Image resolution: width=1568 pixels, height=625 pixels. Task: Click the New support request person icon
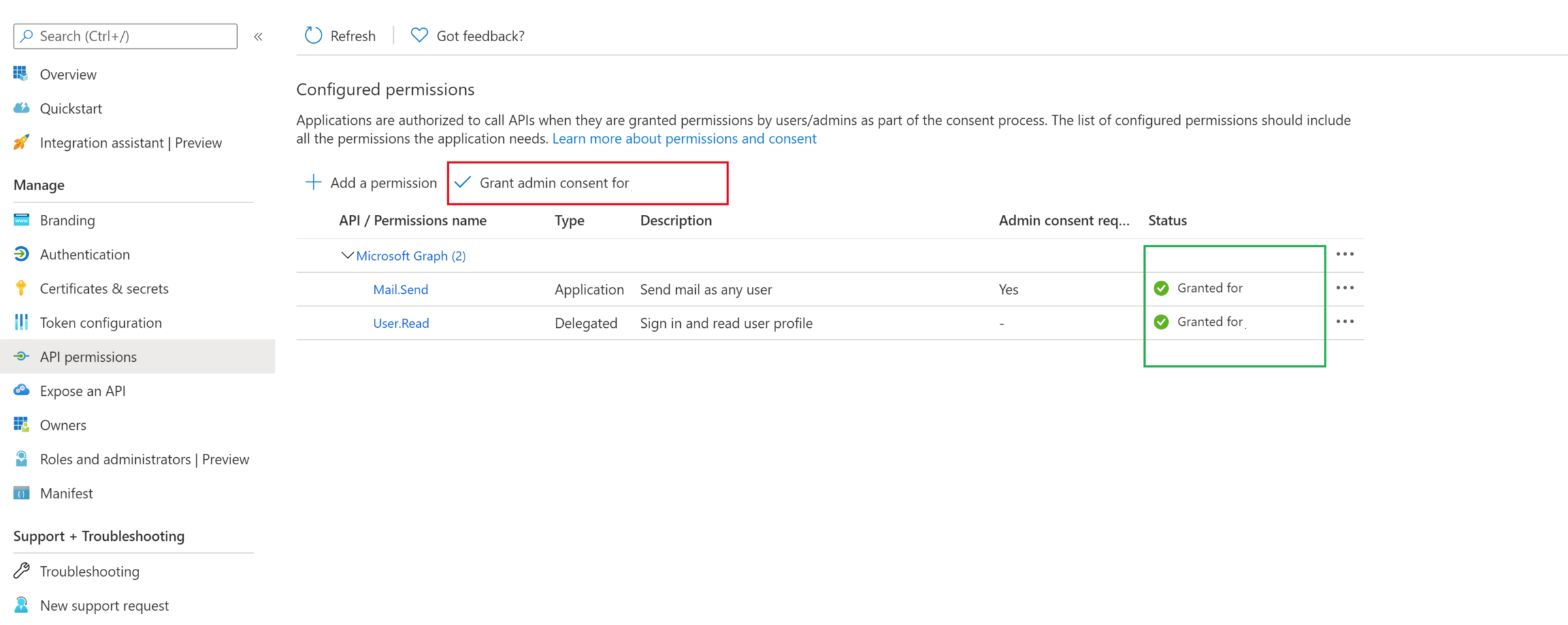[21, 605]
